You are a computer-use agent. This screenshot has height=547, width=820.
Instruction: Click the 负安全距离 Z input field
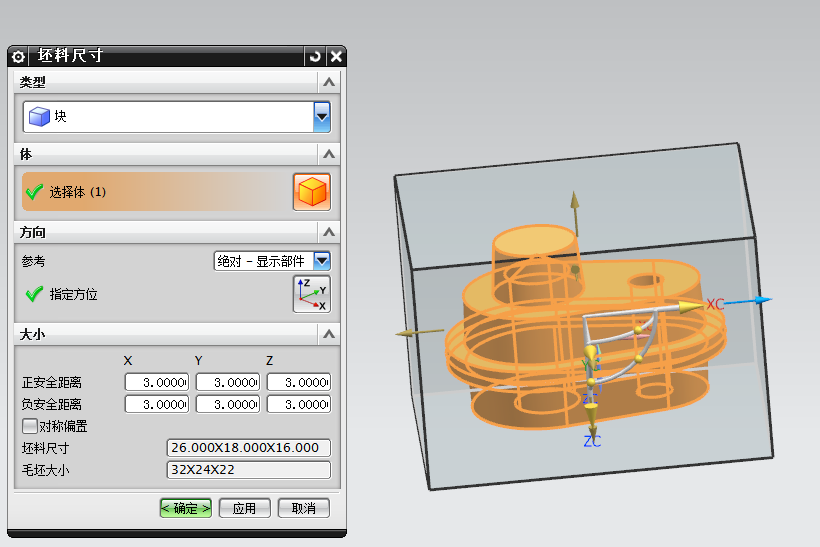tap(299, 404)
